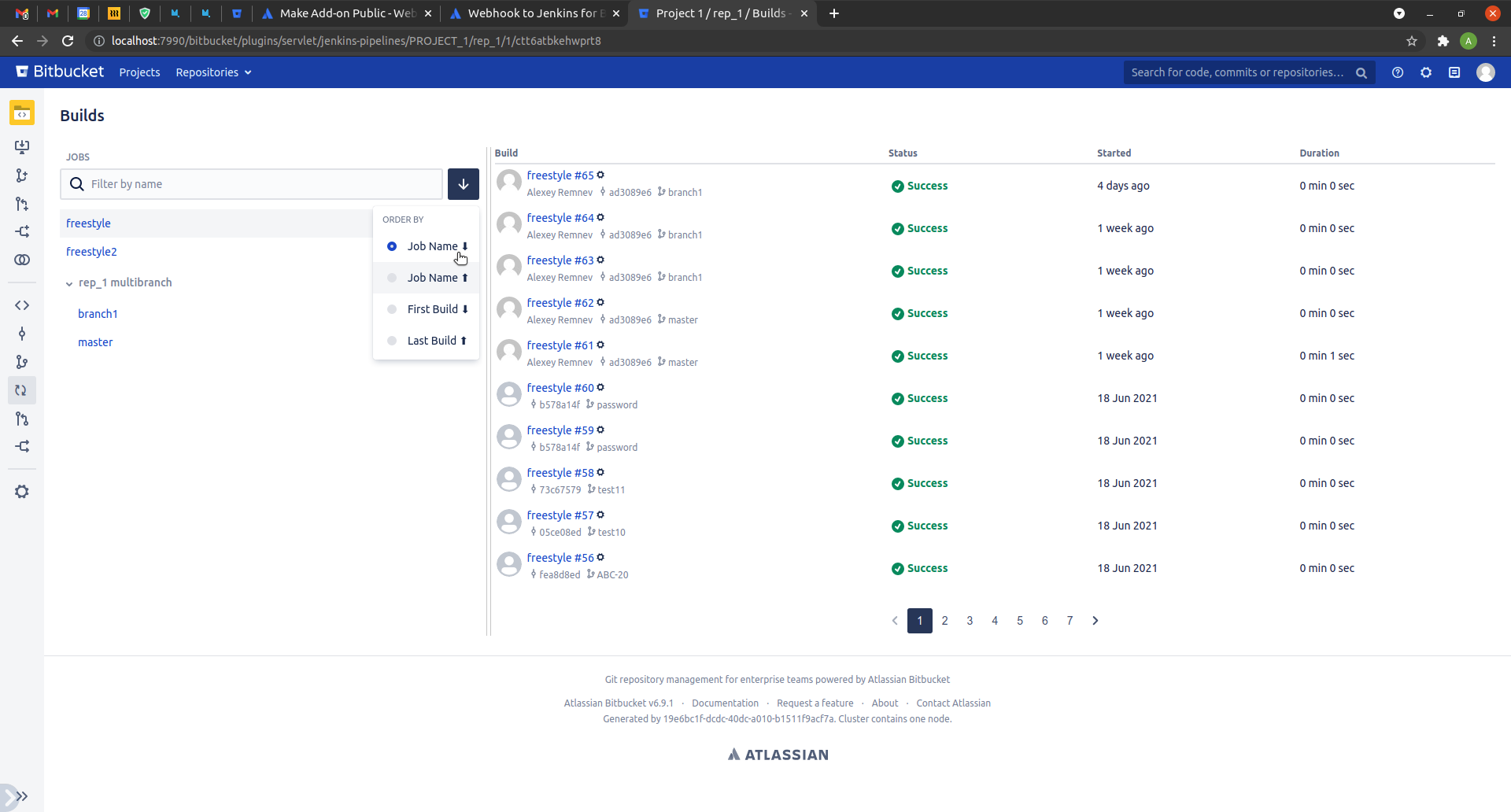The width and height of the screenshot is (1511, 812).
Task: Collapse the rep_1 multibranch job group
Action: pyautogui.click(x=69, y=282)
